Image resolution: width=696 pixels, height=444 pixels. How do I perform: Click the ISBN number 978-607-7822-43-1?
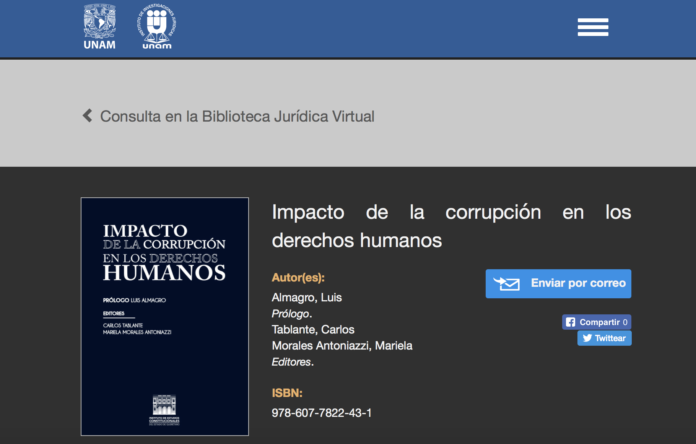[321, 412]
